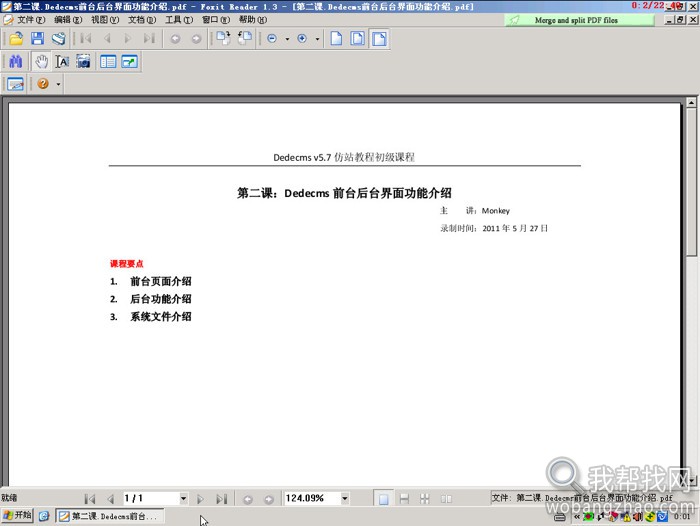Image resolution: width=700 pixels, height=526 pixels.
Task: Open the 文件 menu
Action: pyautogui.click(x=31, y=20)
